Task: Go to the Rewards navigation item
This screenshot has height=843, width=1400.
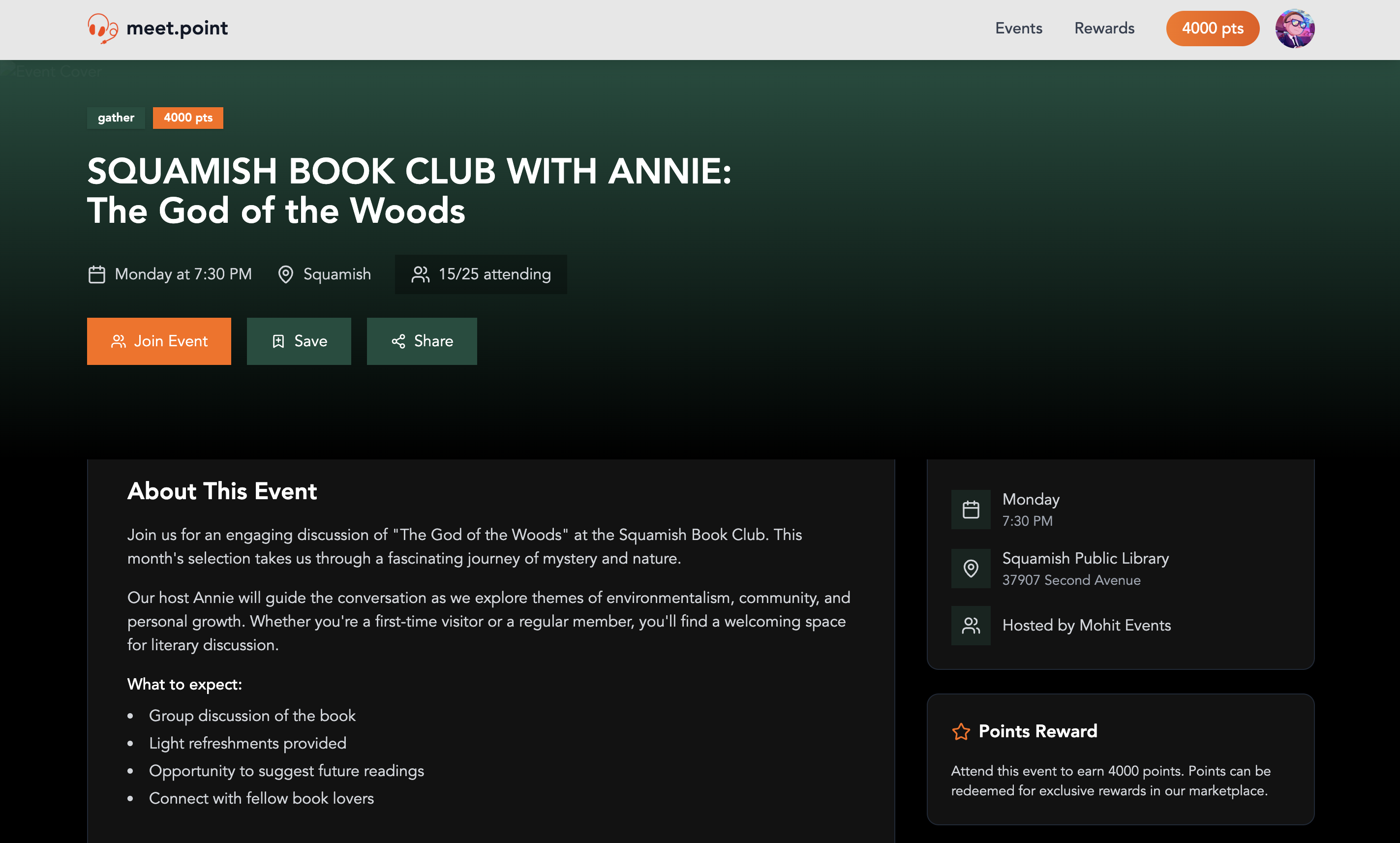Action: point(1104,29)
